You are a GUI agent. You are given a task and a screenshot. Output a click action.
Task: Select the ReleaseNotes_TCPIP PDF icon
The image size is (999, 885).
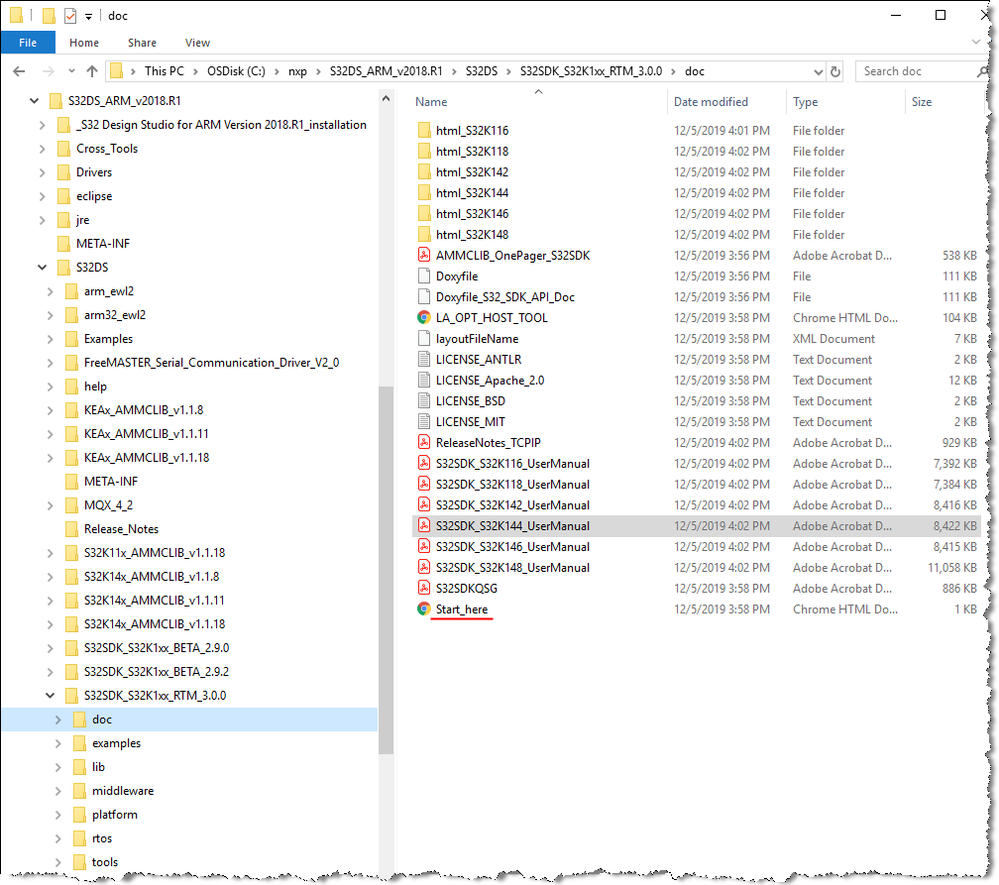[x=424, y=442]
